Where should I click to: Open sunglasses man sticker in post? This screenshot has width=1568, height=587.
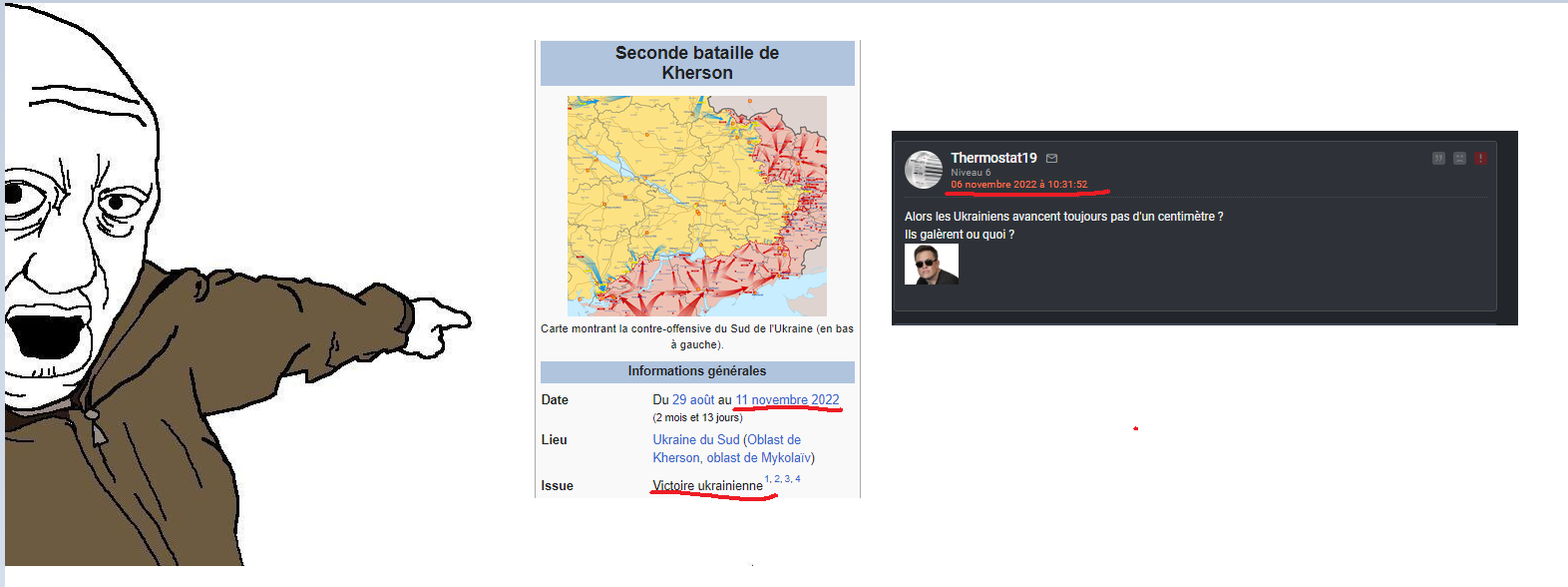tap(932, 265)
